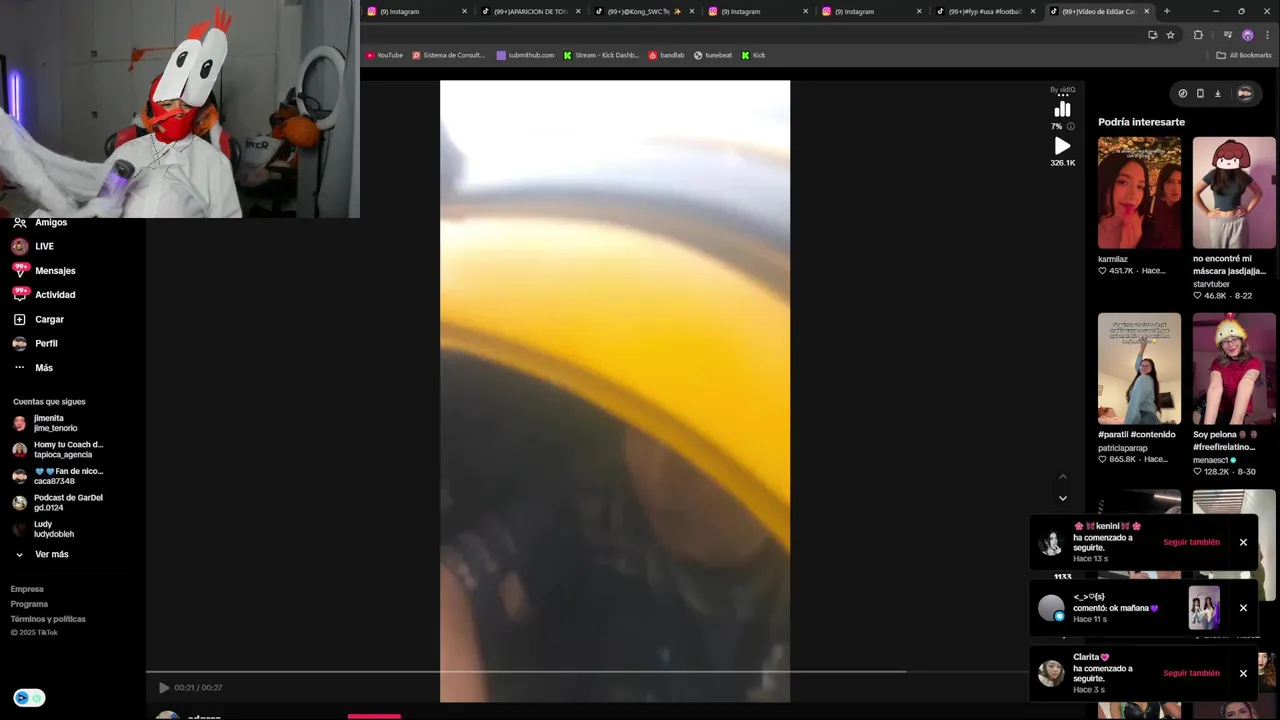Click the main video player area

pyautogui.click(x=615, y=391)
